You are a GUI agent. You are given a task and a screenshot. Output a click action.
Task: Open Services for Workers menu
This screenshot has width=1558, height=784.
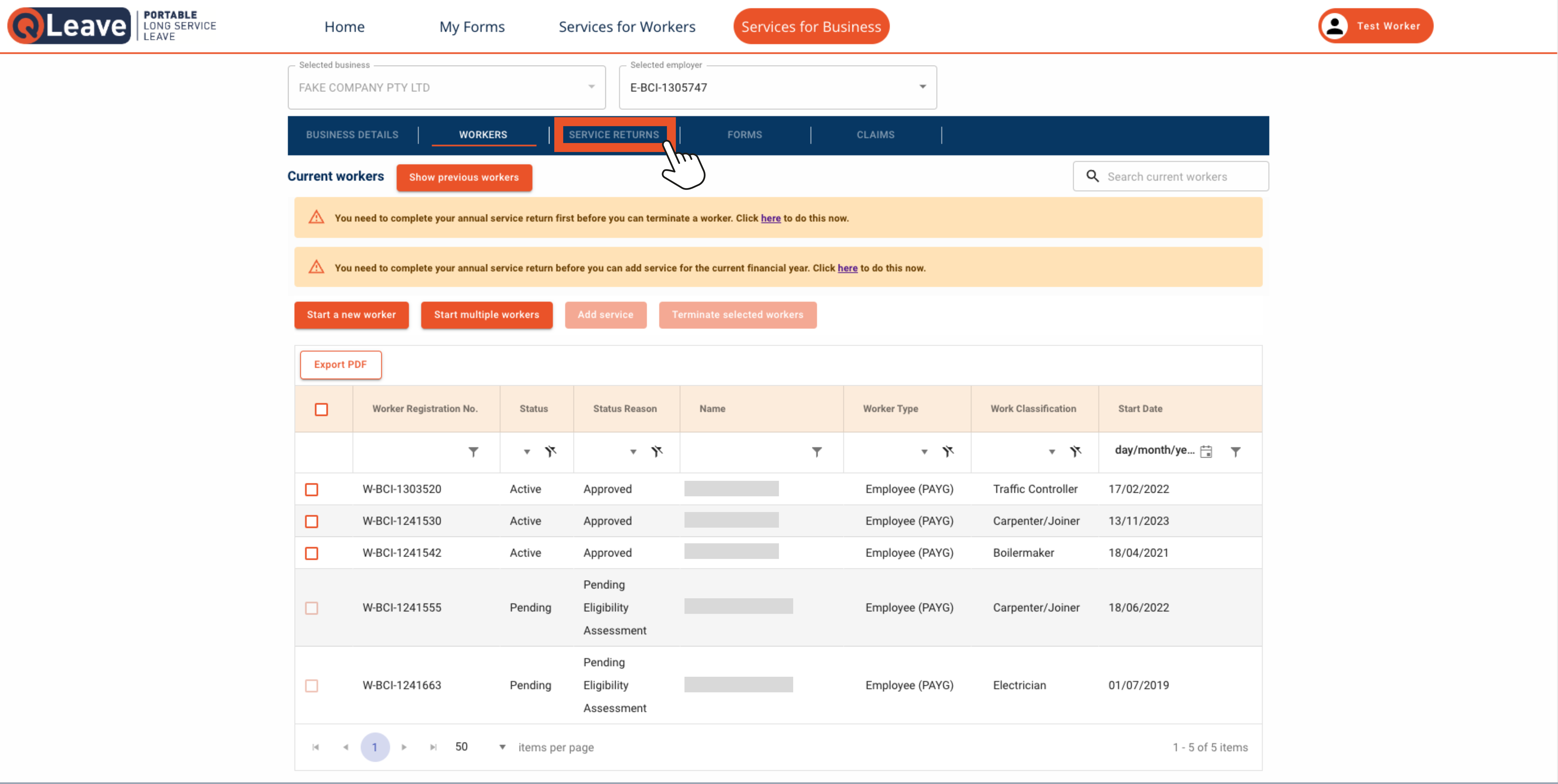[627, 27]
